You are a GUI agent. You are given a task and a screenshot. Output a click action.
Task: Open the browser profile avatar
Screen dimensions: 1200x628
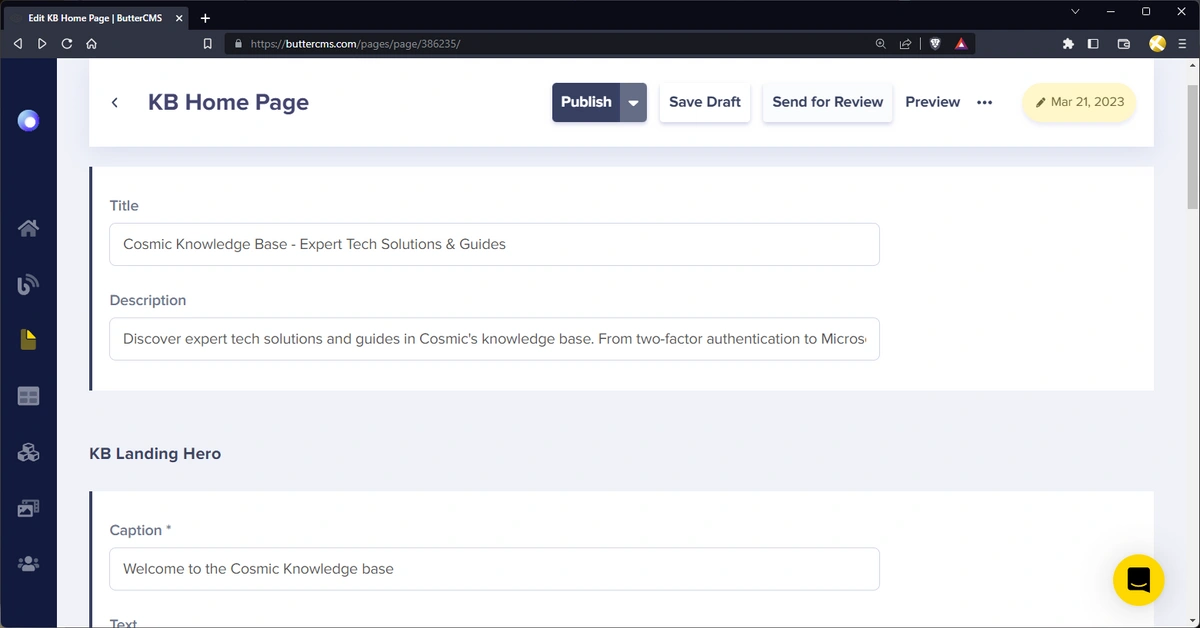pos(1158,43)
